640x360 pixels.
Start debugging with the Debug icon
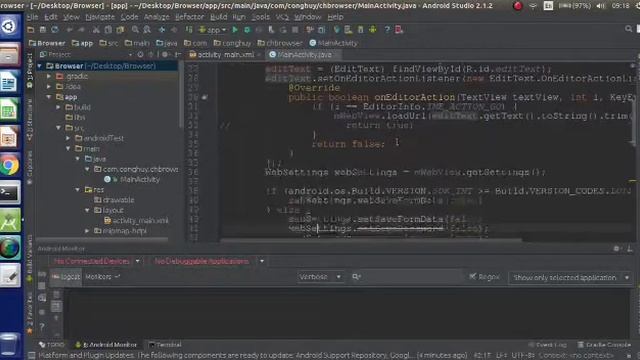247,30
